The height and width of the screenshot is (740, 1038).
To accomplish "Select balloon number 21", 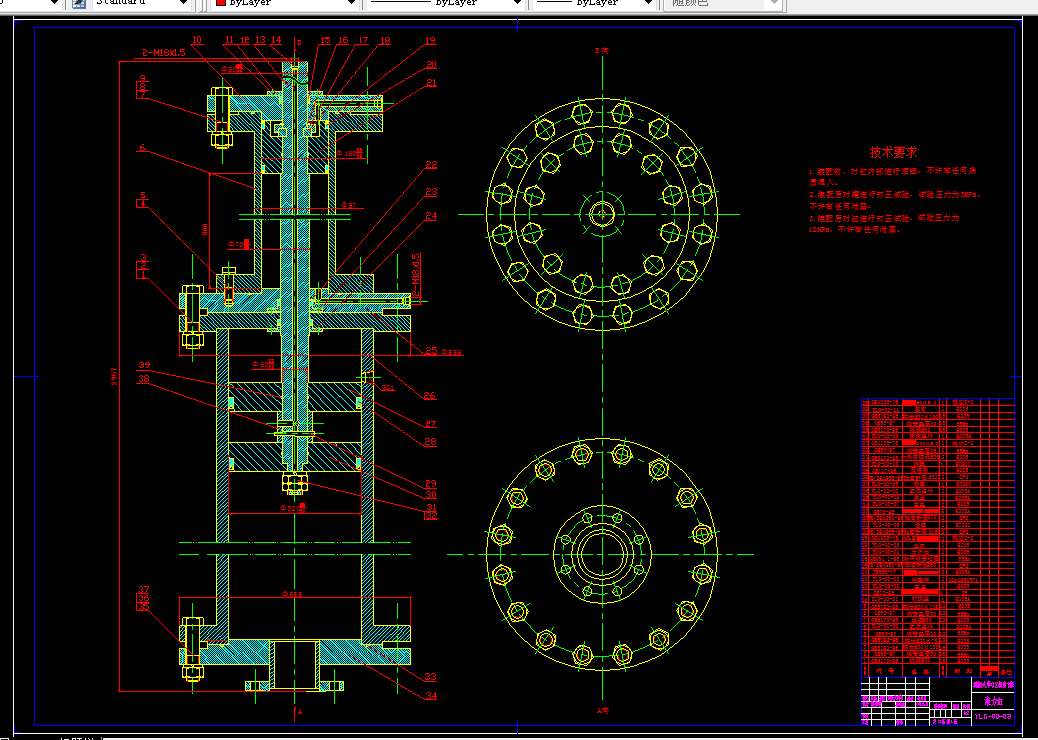I will [432, 83].
